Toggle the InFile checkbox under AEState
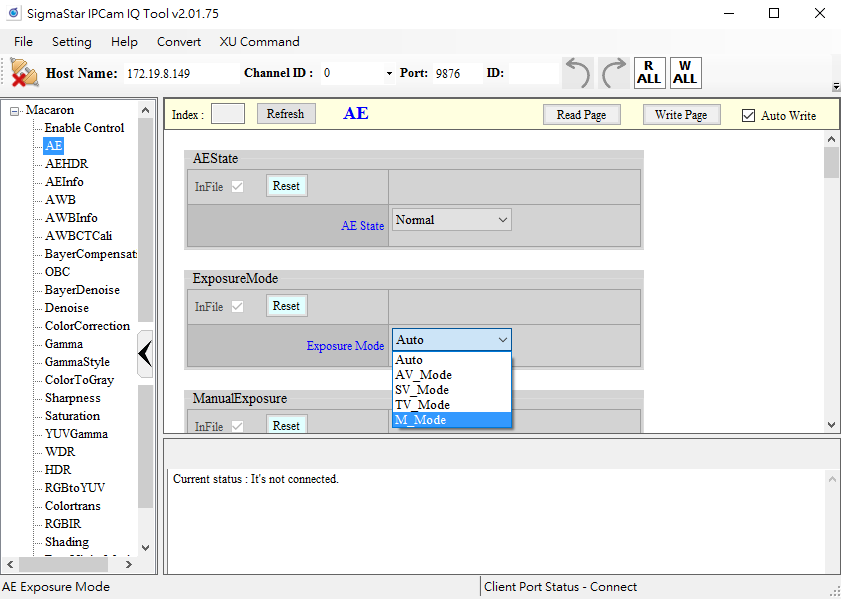Viewport: 841px width, 599px height. point(237,187)
